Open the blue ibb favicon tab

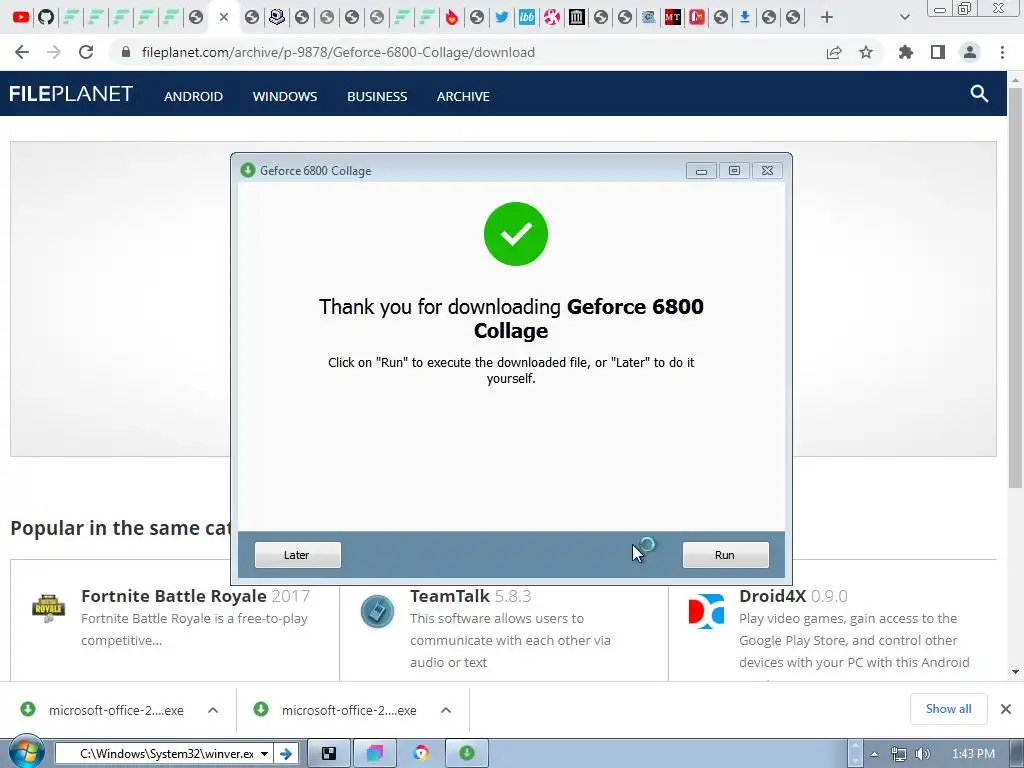(x=526, y=17)
